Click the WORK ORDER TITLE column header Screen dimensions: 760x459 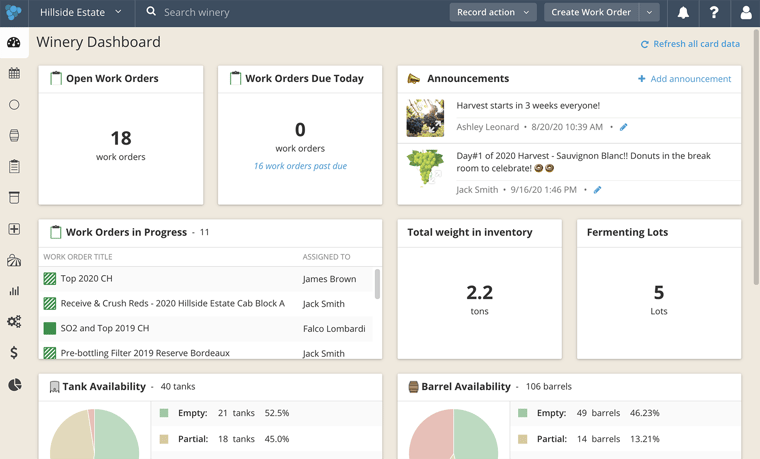point(78,257)
